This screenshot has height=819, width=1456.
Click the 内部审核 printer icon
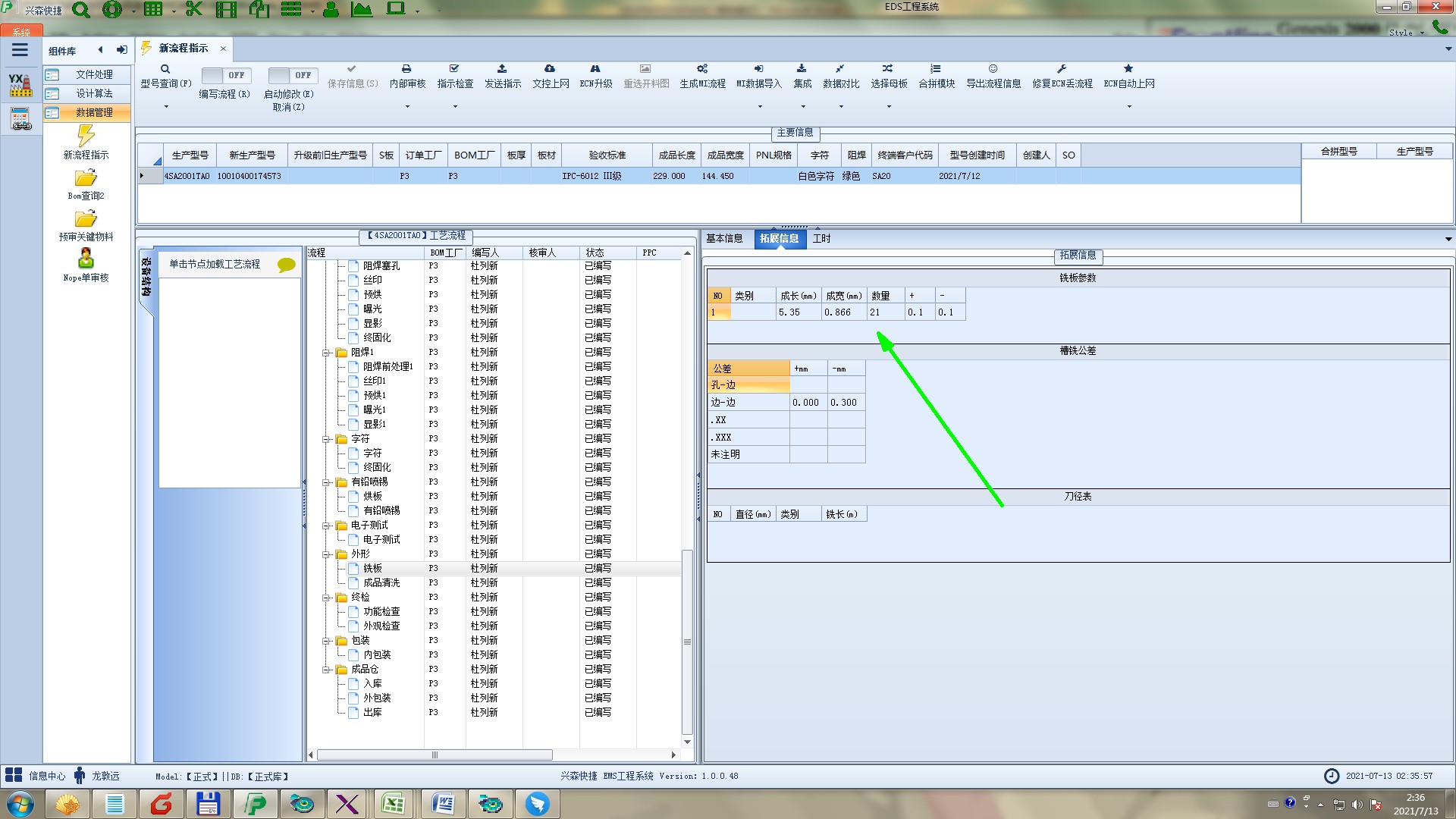pyautogui.click(x=406, y=69)
